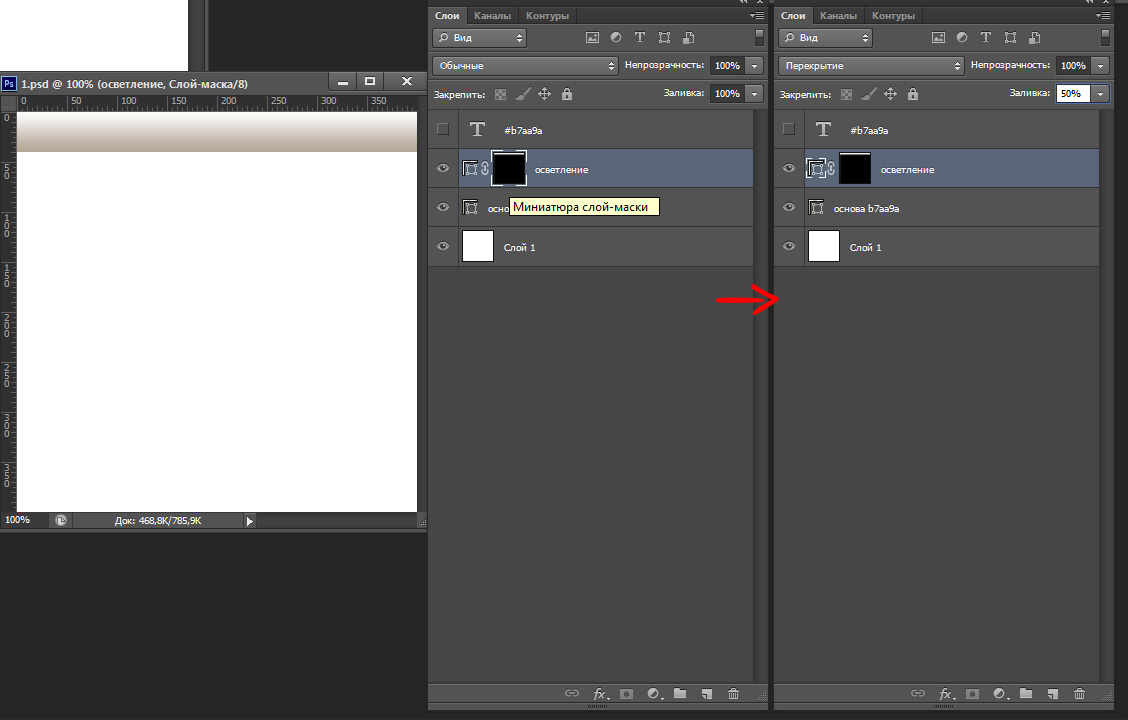The height and width of the screenshot is (720, 1128).
Task: Open Вид filter dropdown in Обычные-mode panel
Action: (x=479, y=37)
